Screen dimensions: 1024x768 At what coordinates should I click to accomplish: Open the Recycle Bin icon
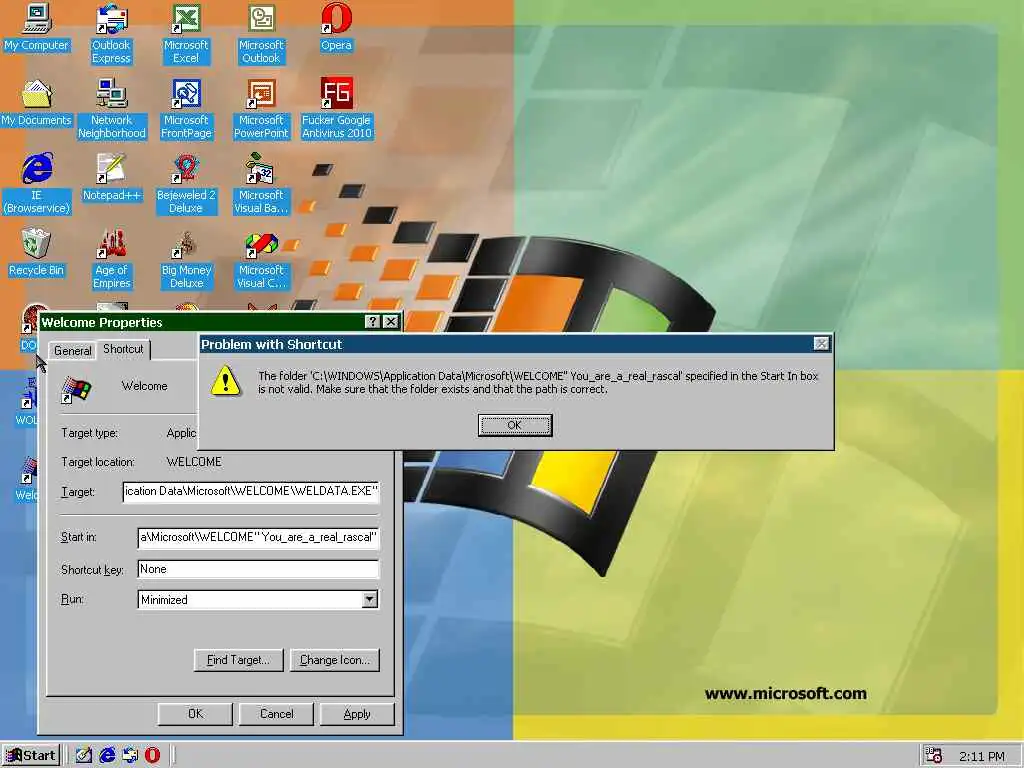36,253
